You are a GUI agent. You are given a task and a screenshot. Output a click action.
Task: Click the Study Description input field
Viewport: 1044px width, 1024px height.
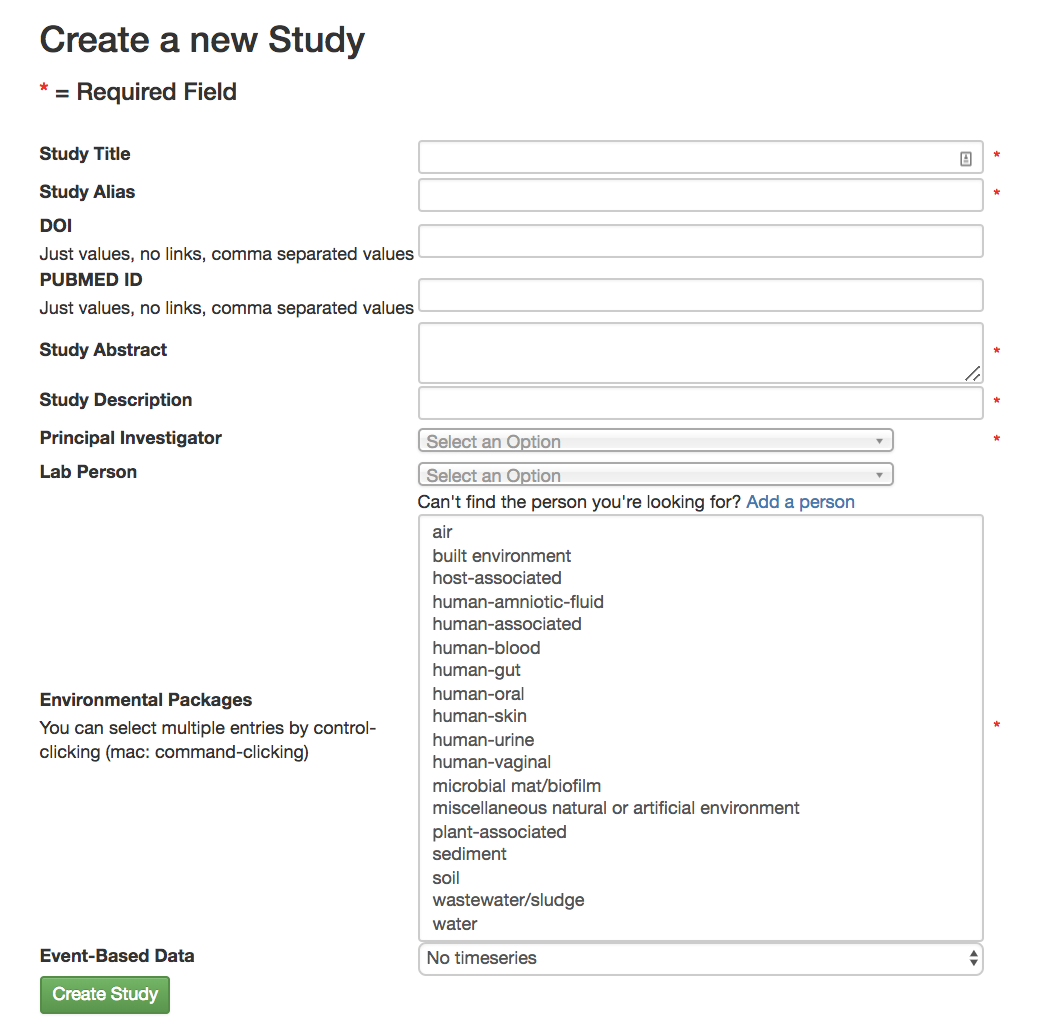coord(700,400)
